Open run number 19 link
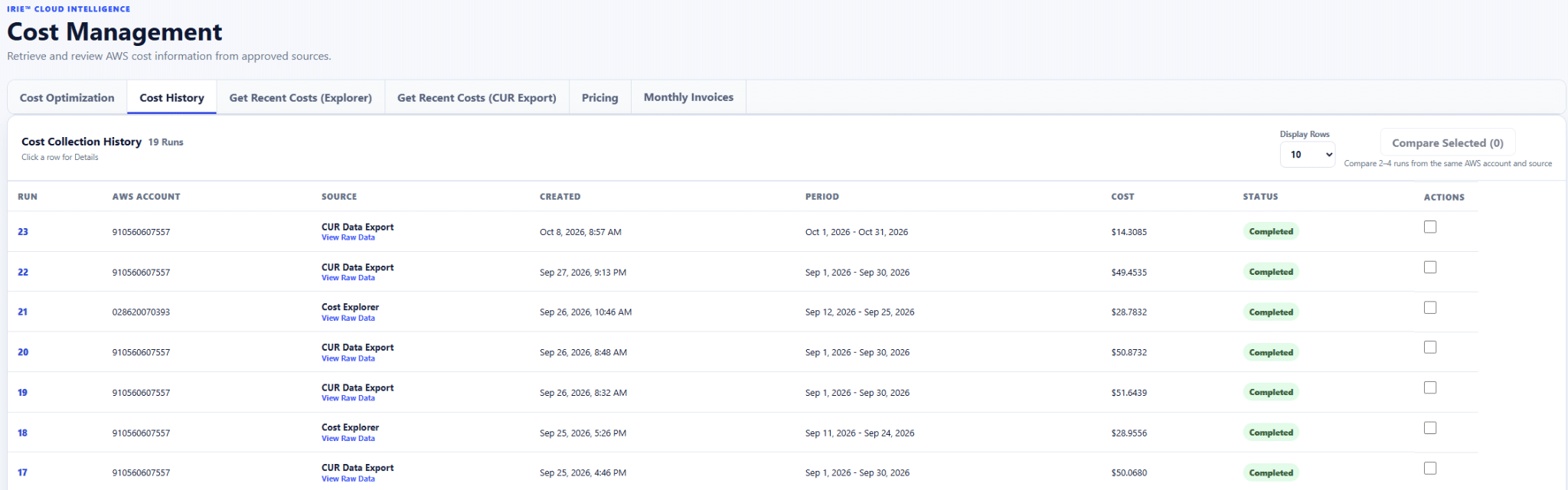 coord(22,393)
